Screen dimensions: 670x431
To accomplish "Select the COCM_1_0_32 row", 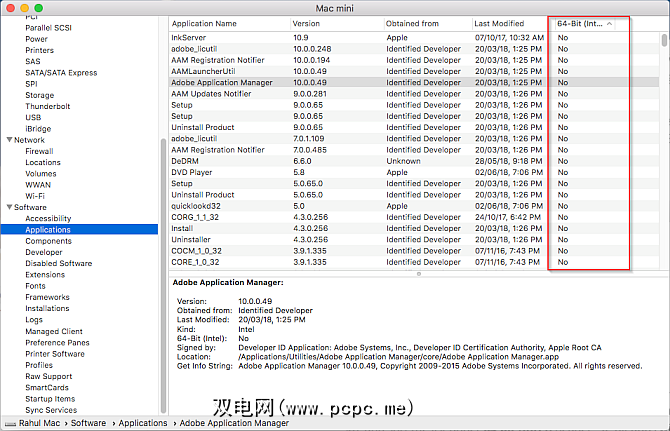I will [x=414, y=251].
